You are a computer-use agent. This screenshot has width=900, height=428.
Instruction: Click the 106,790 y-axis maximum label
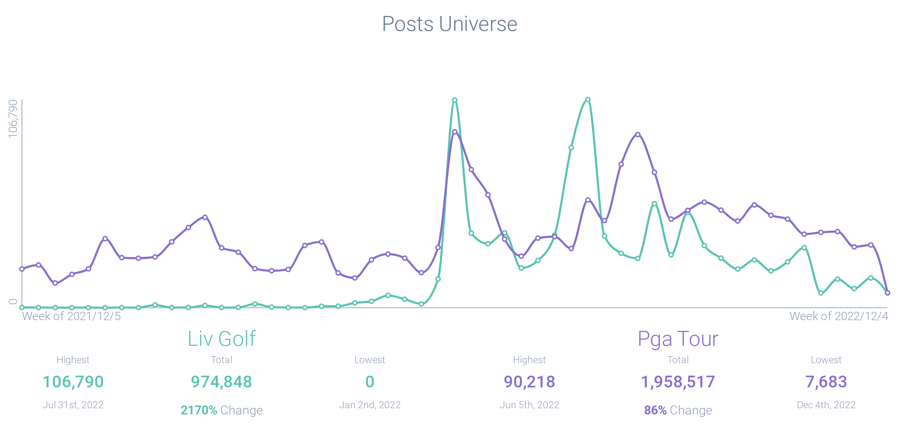(13, 119)
